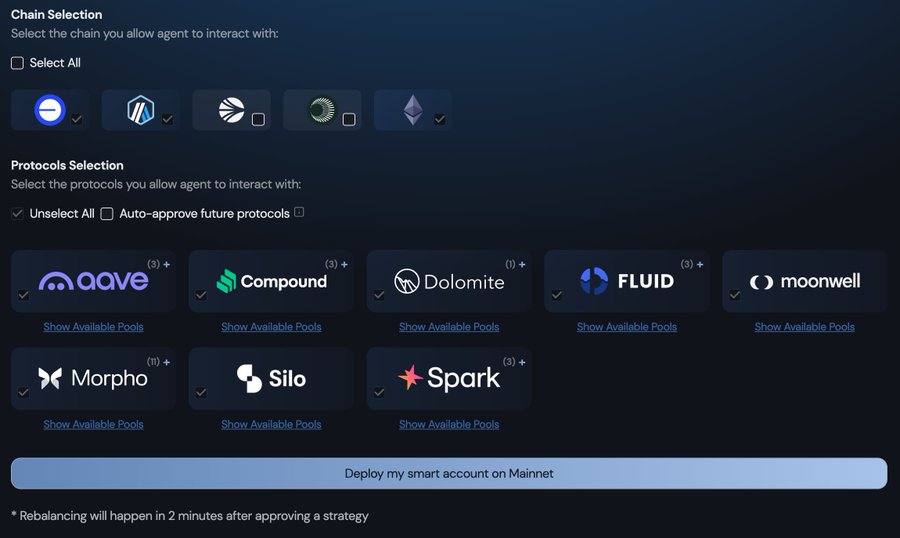Click the Morpho protocol logo
Viewport: 900px width, 538px height.
[x=93, y=378]
